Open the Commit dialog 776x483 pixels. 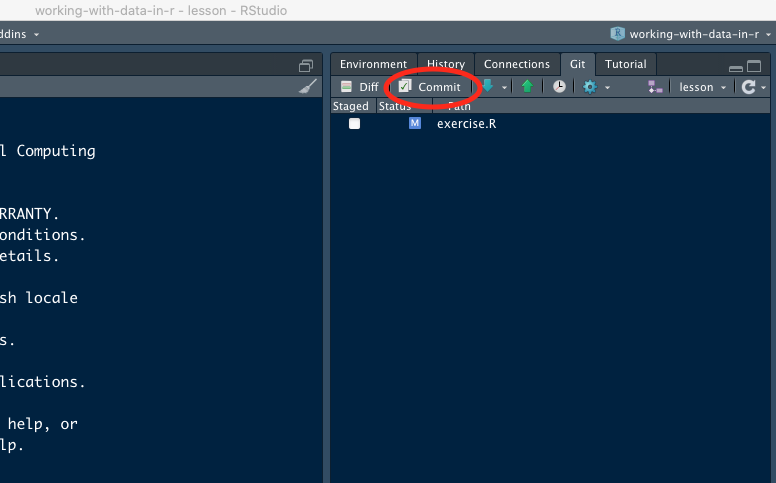click(x=430, y=87)
